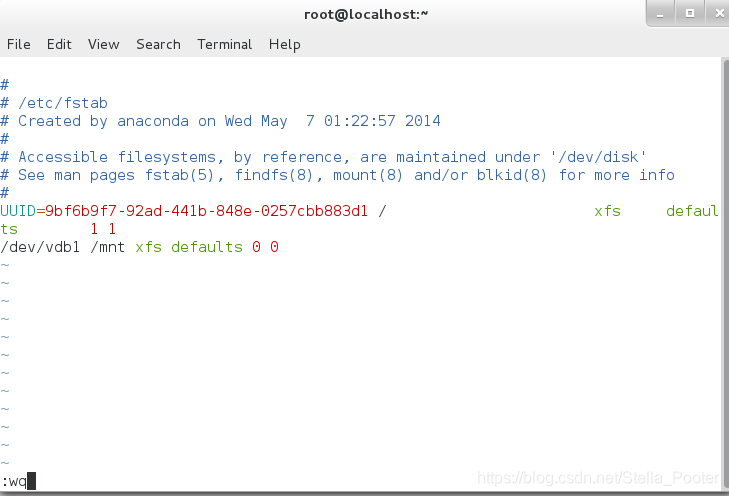Image resolution: width=729 pixels, height=496 pixels.
Task: Click 'defaults' on the /dev/vdb1 line
Action: [x=207, y=247]
